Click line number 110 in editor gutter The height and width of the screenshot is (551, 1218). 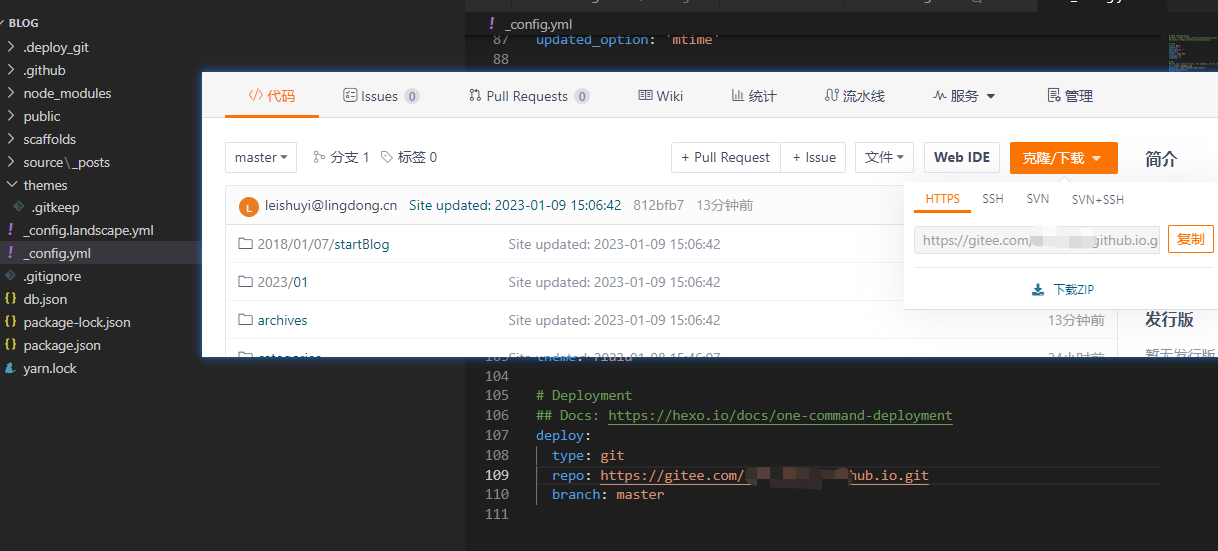(x=497, y=494)
